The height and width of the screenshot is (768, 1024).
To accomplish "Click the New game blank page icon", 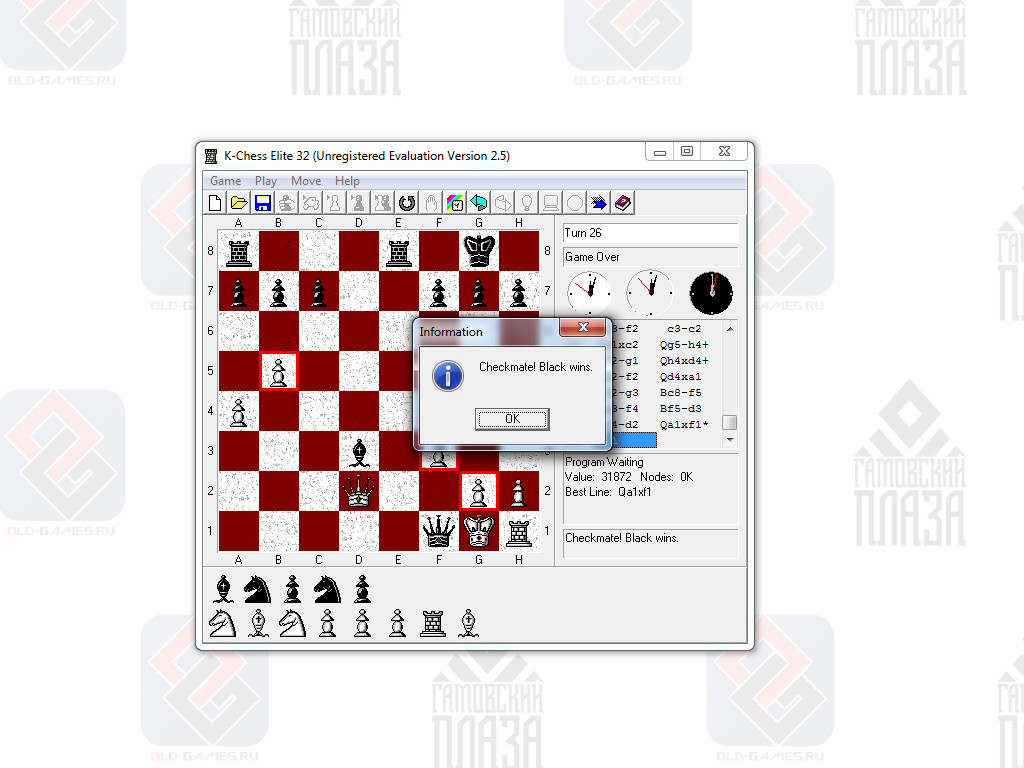I will tap(215, 203).
